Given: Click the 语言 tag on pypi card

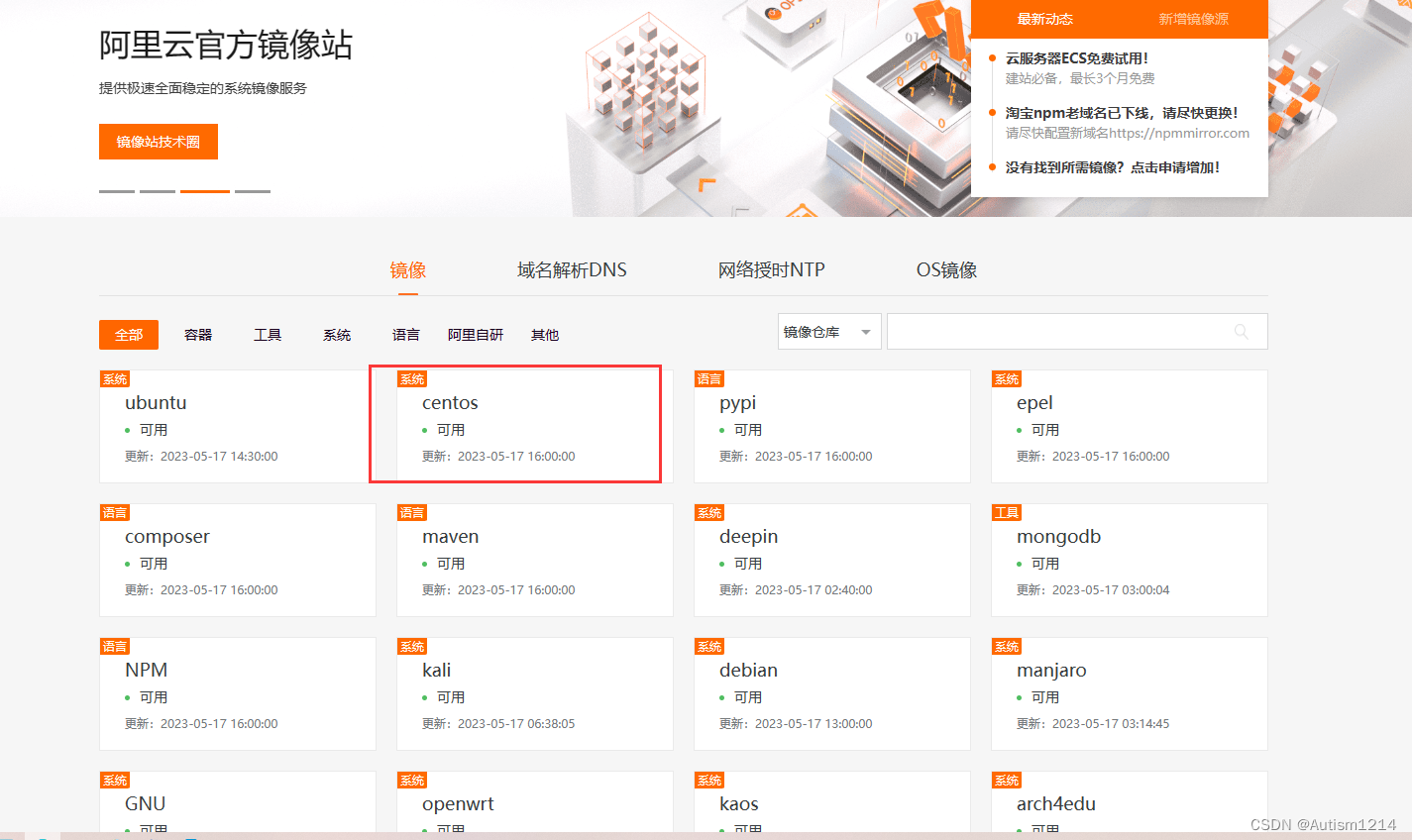Looking at the screenshot, I should point(709,379).
